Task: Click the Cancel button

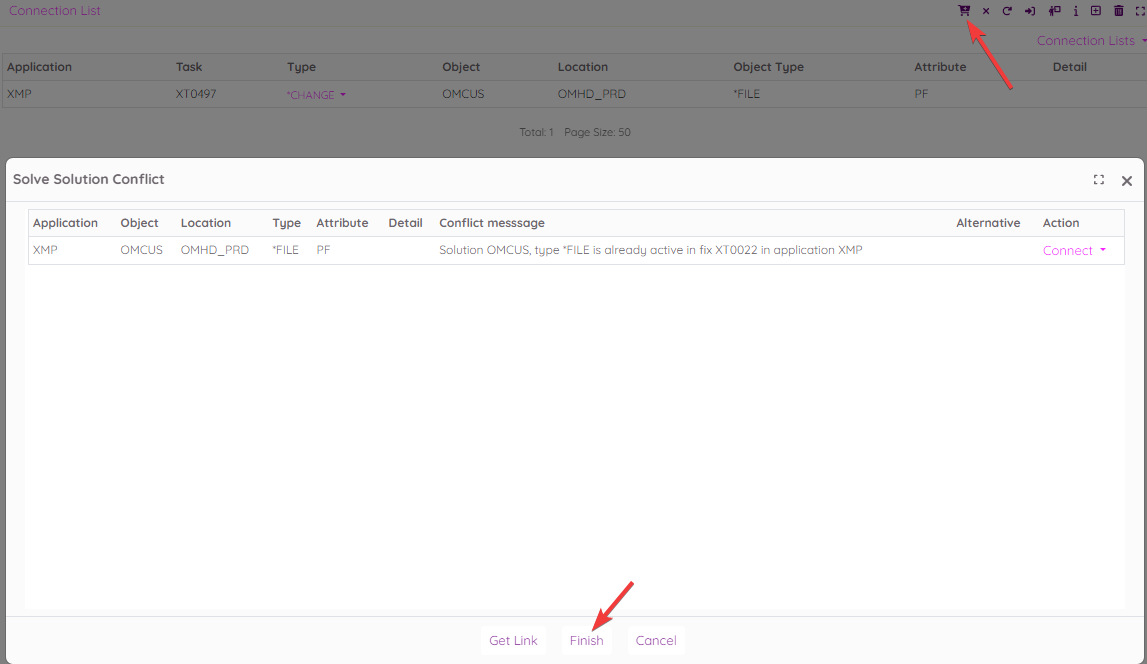Action: pos(656,641)
